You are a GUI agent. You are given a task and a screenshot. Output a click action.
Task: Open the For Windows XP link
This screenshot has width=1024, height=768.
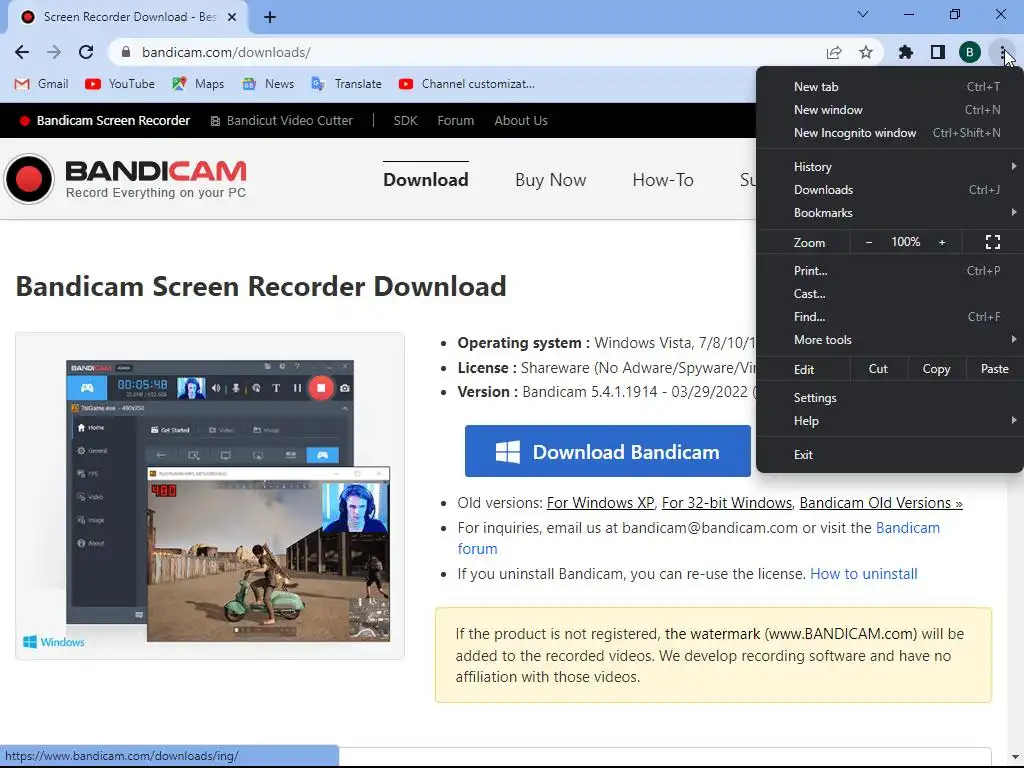point(600,503)
